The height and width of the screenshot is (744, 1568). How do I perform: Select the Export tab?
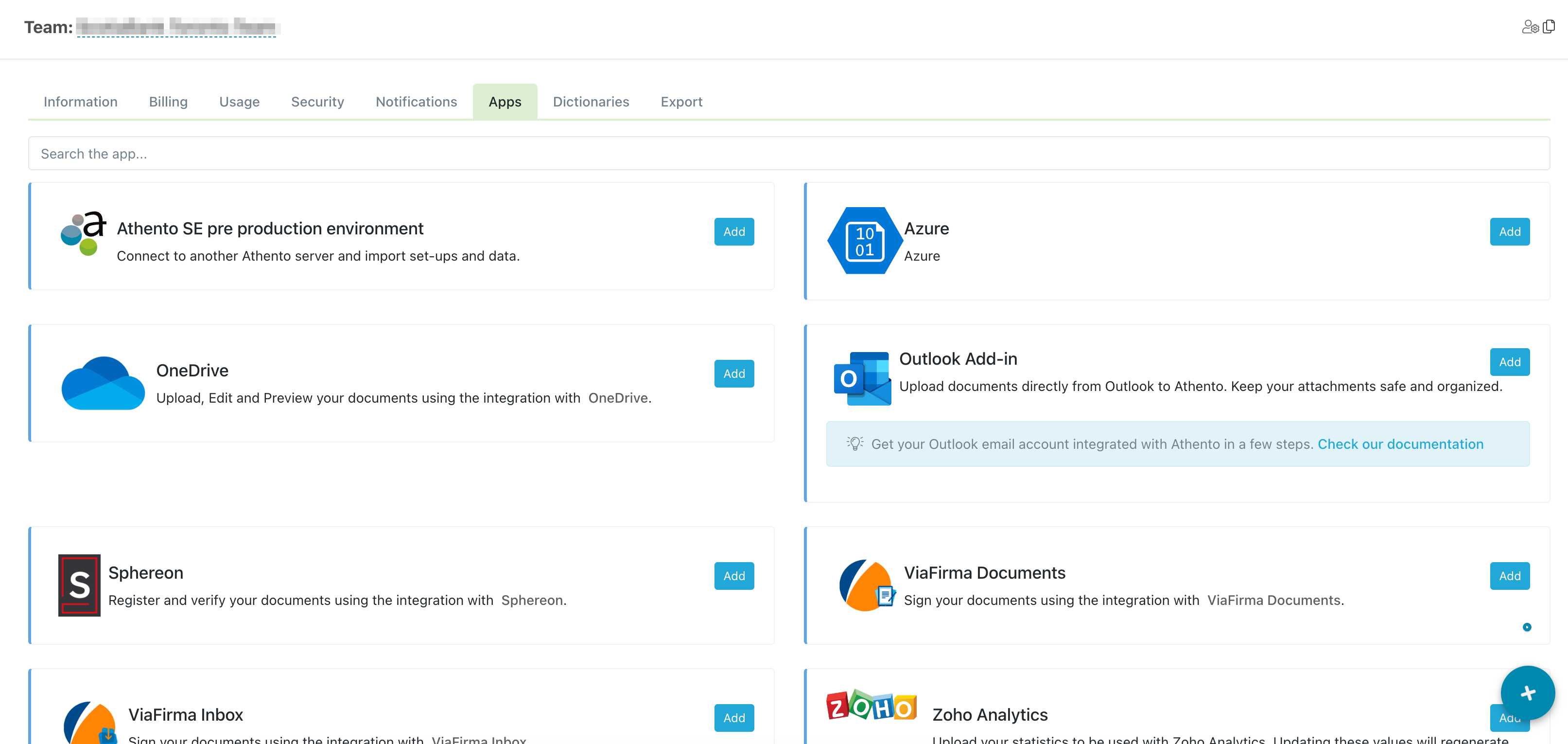pyautogui.click(x=681, y=102)
